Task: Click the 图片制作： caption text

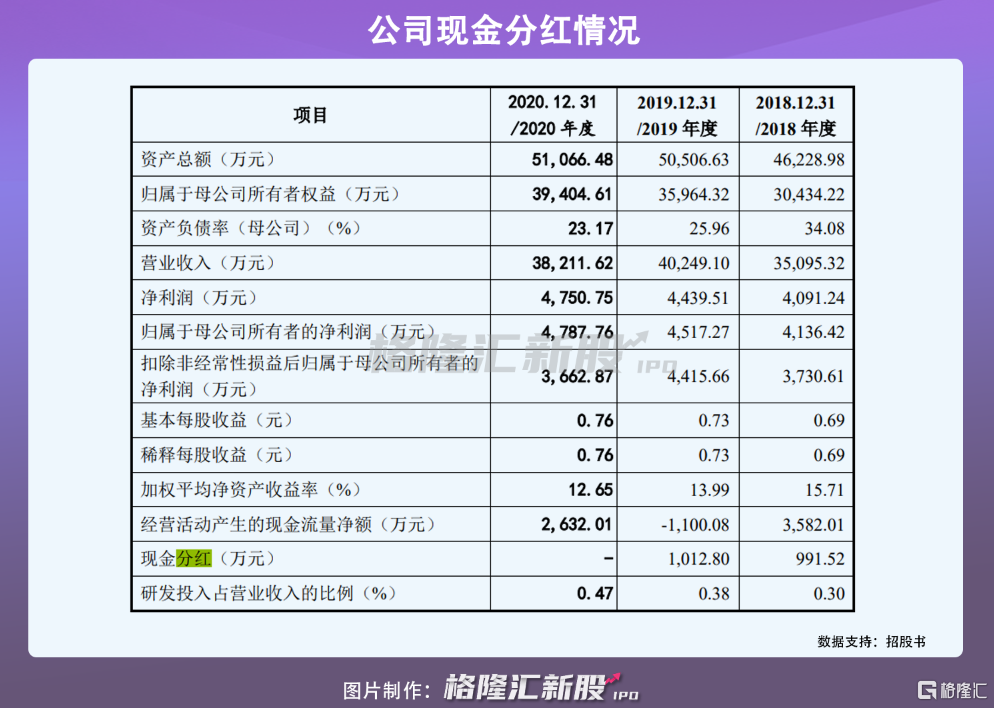Action: point(389,690)
